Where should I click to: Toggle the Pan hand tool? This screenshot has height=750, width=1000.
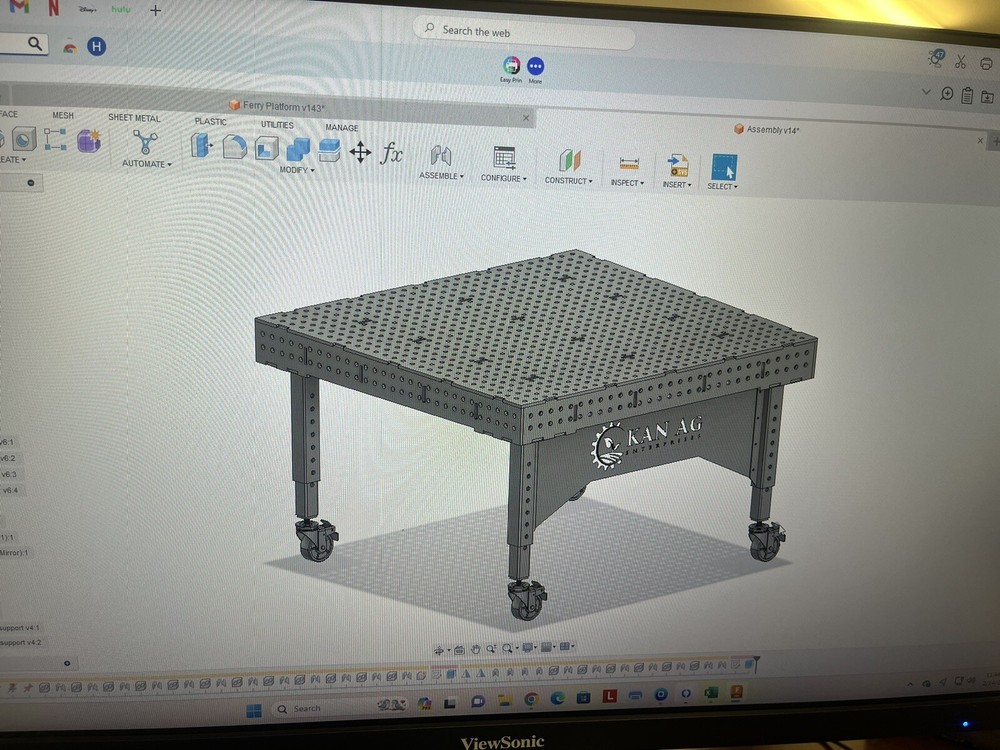[x=477, y=647]
